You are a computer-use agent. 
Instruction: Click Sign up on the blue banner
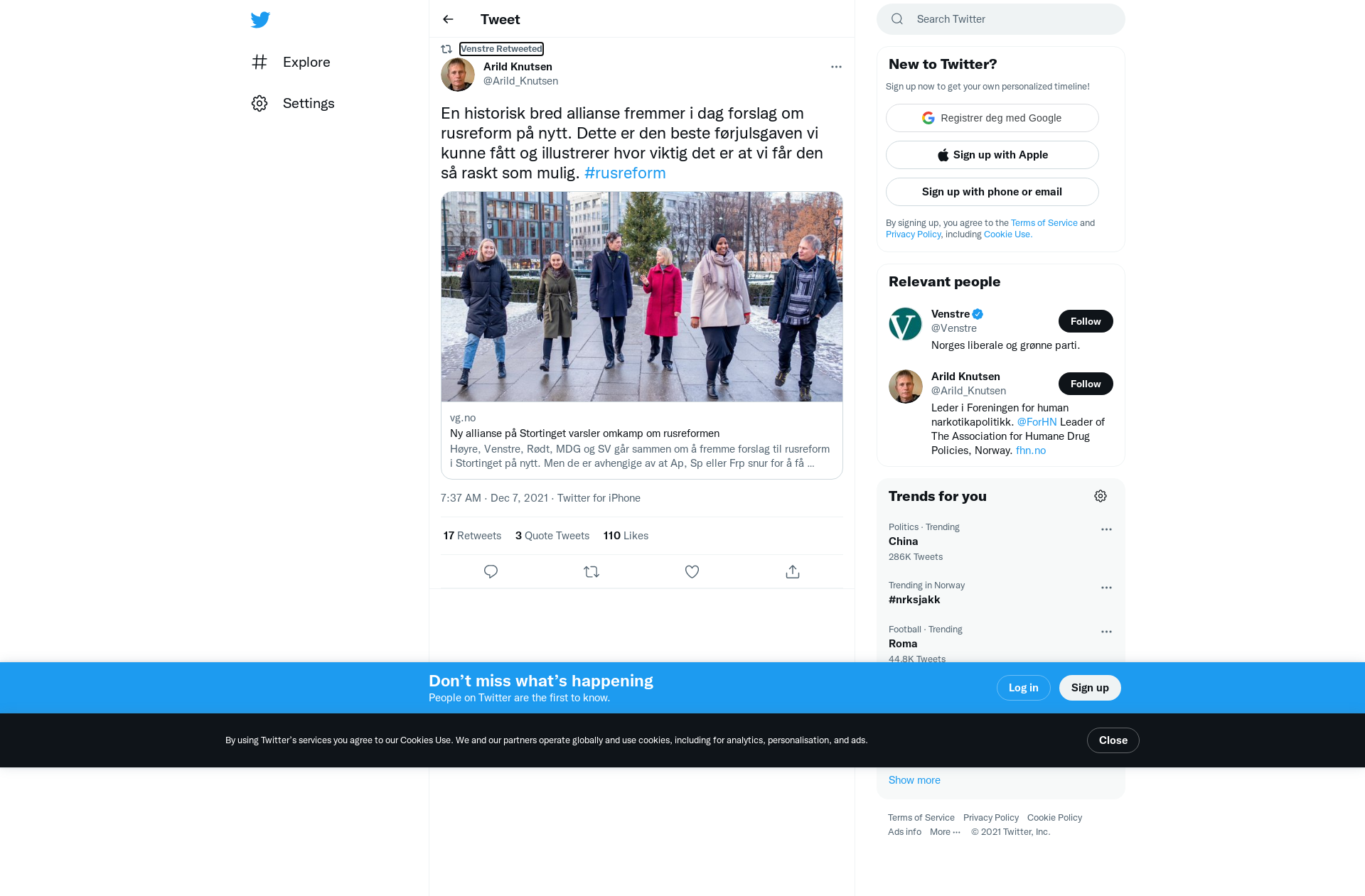(1090, 688)
